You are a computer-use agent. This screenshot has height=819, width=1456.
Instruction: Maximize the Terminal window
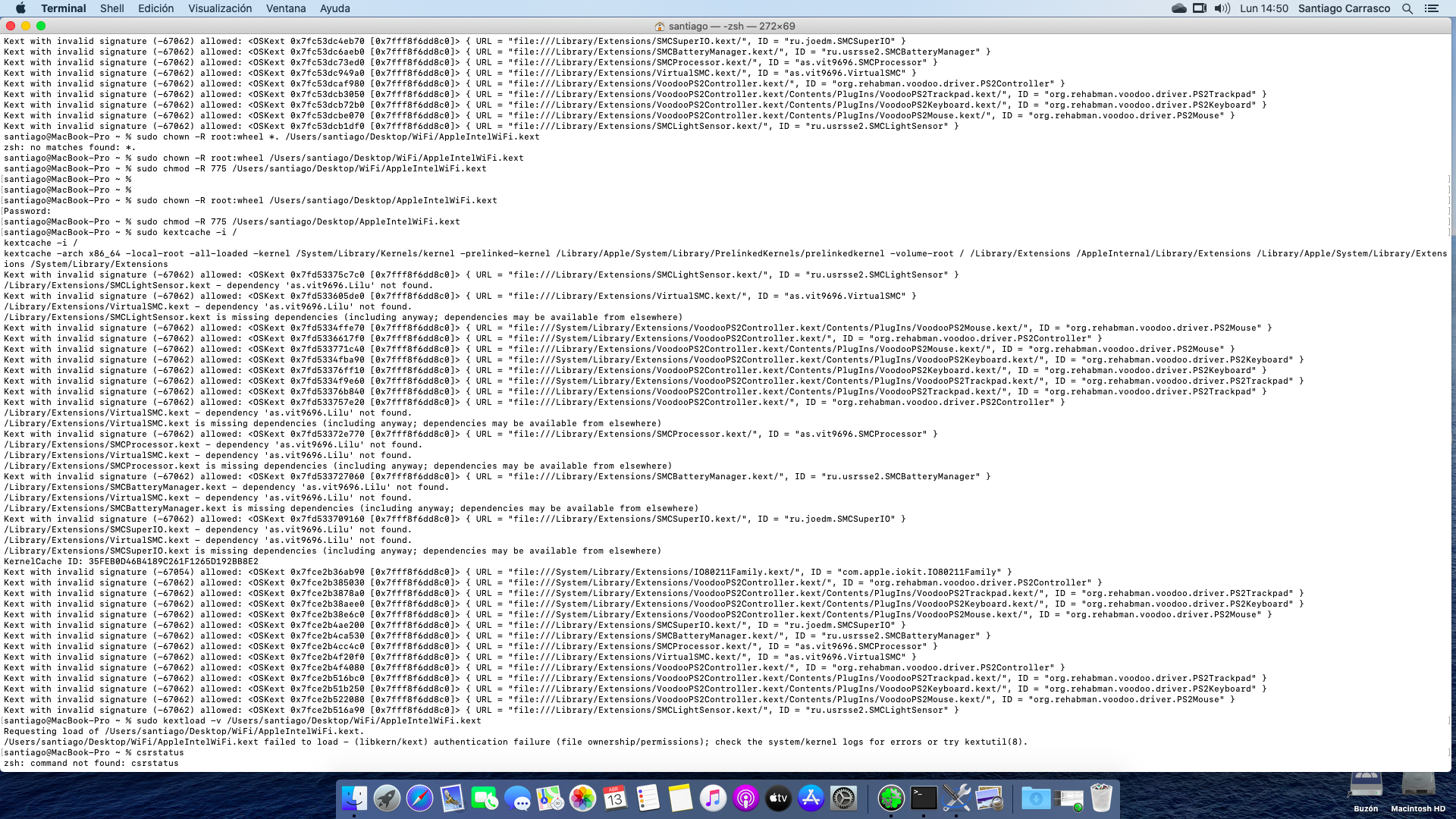[x=41, y=26]
